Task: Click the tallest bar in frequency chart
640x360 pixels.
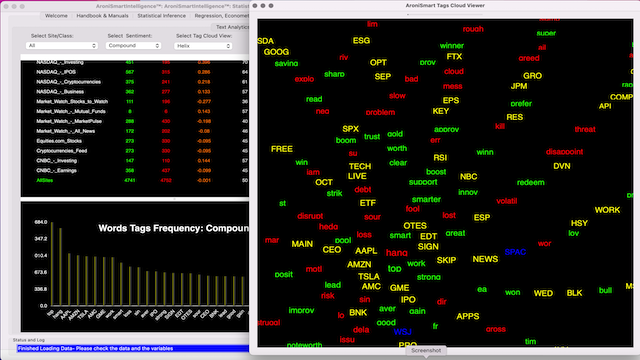Action: click(52, 264)
